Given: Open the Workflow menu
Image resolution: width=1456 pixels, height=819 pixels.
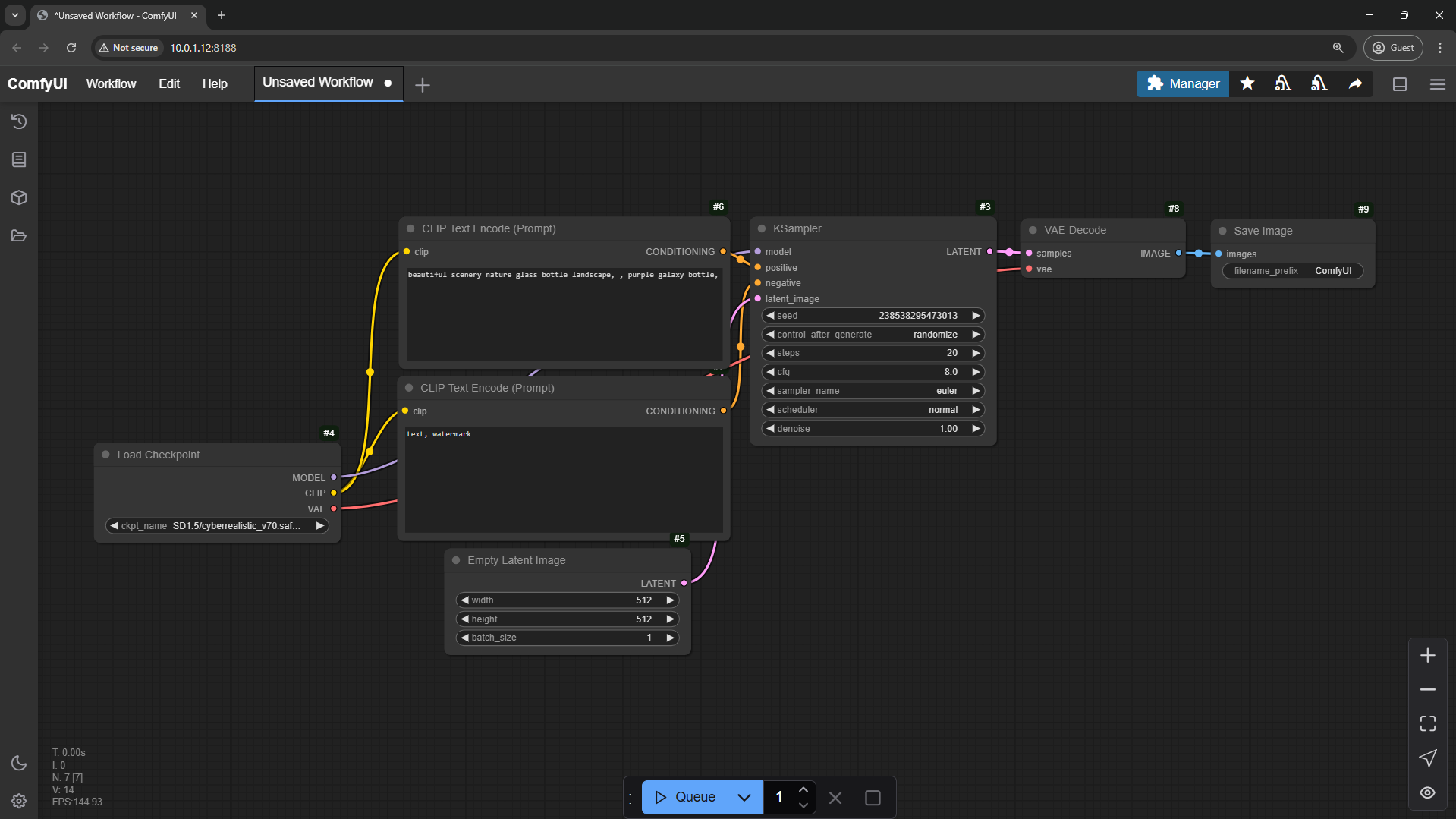Looking at the screenshot, I should pos(111,83).
